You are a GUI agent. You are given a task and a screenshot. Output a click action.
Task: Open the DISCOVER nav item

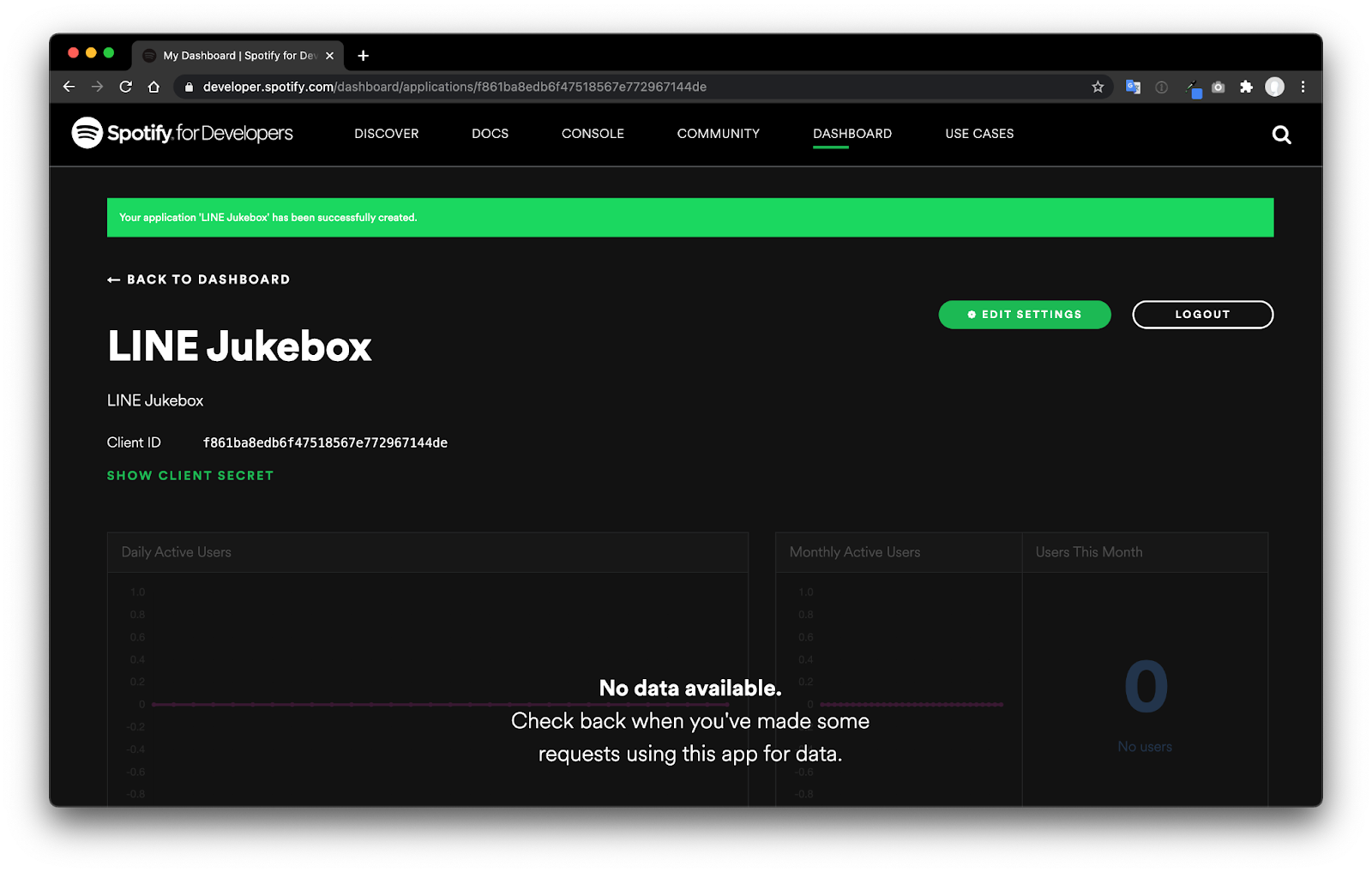tap(387, 134)
